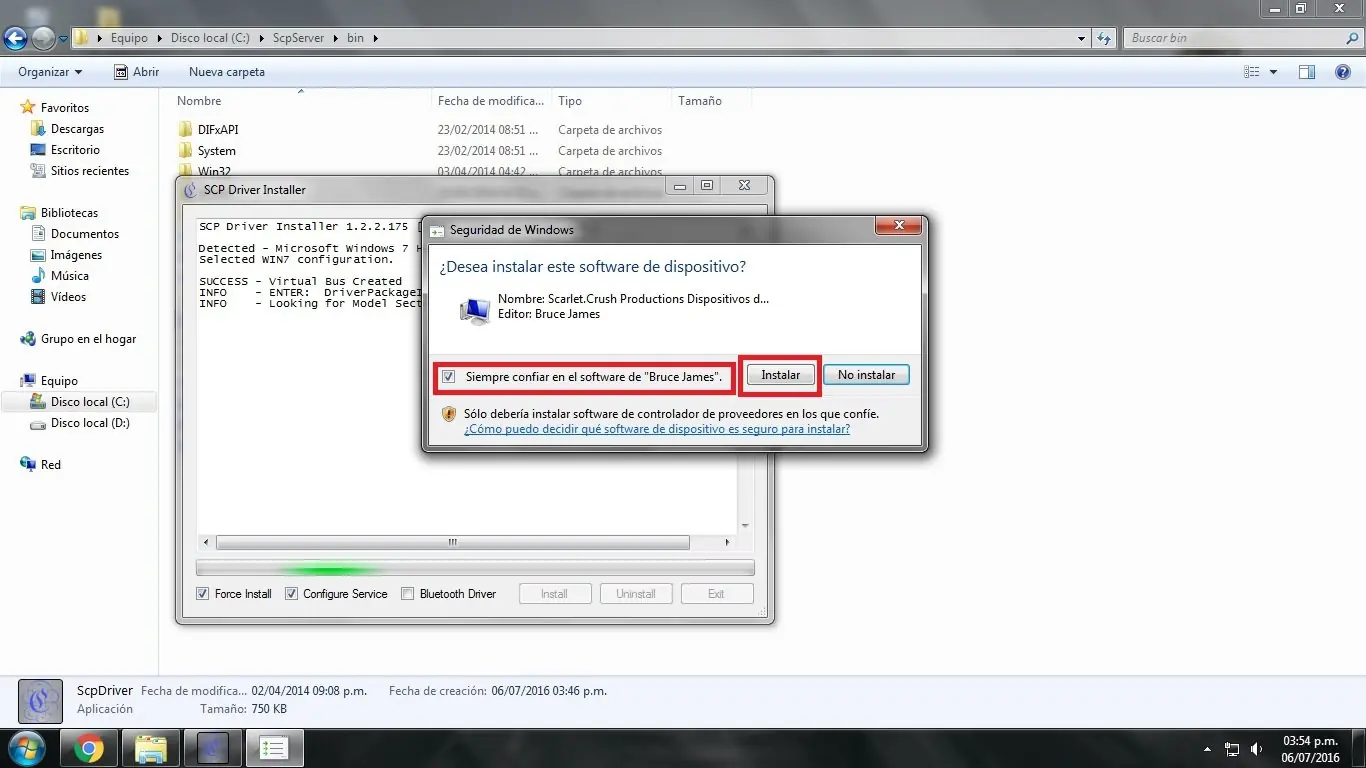This screenshot has height=768, width=1366.
Task: Click the Vídeos library icon
Action: (x=39, y=297)
